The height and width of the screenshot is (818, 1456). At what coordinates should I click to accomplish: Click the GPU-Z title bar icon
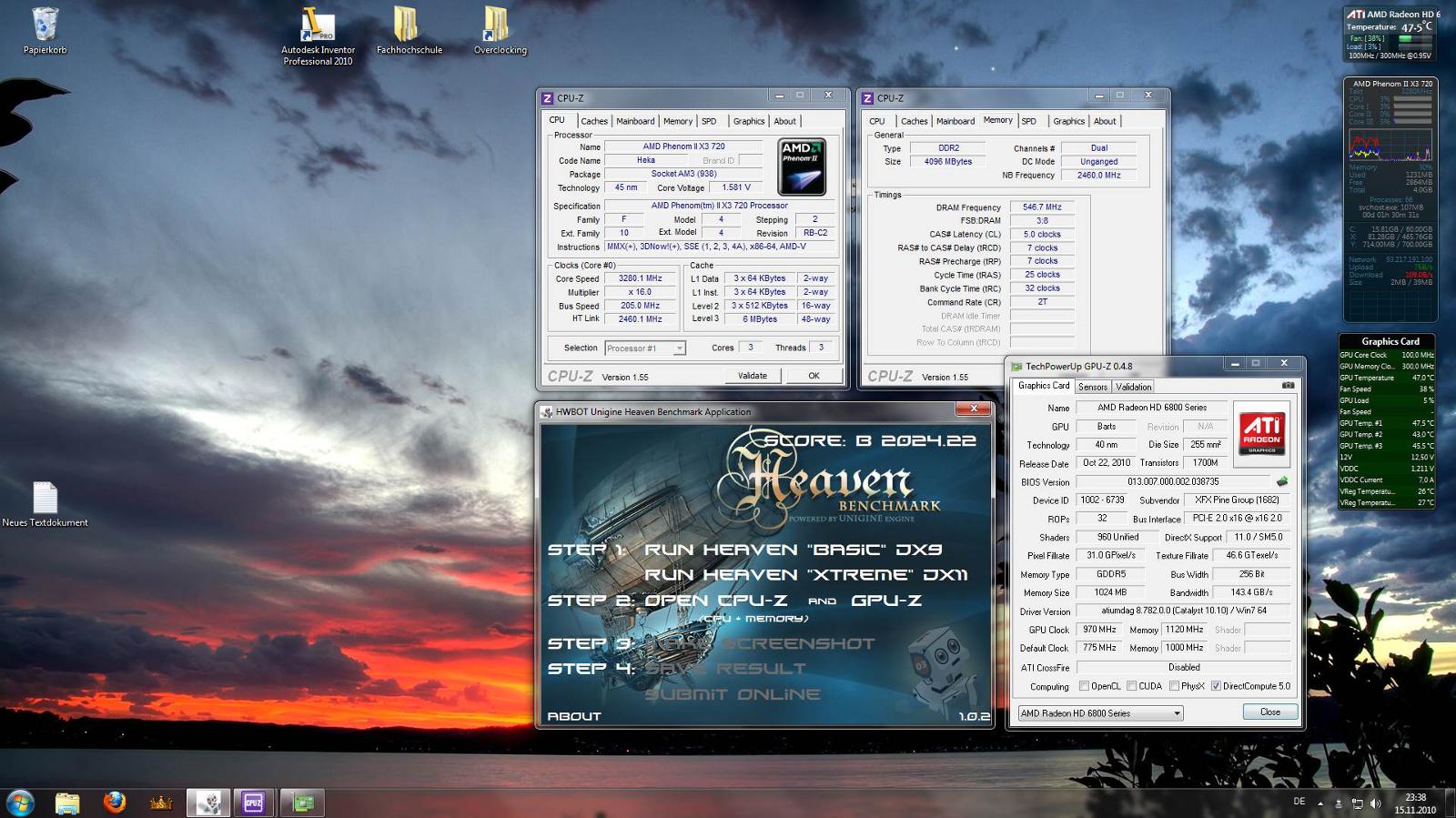coord(1016,367)
